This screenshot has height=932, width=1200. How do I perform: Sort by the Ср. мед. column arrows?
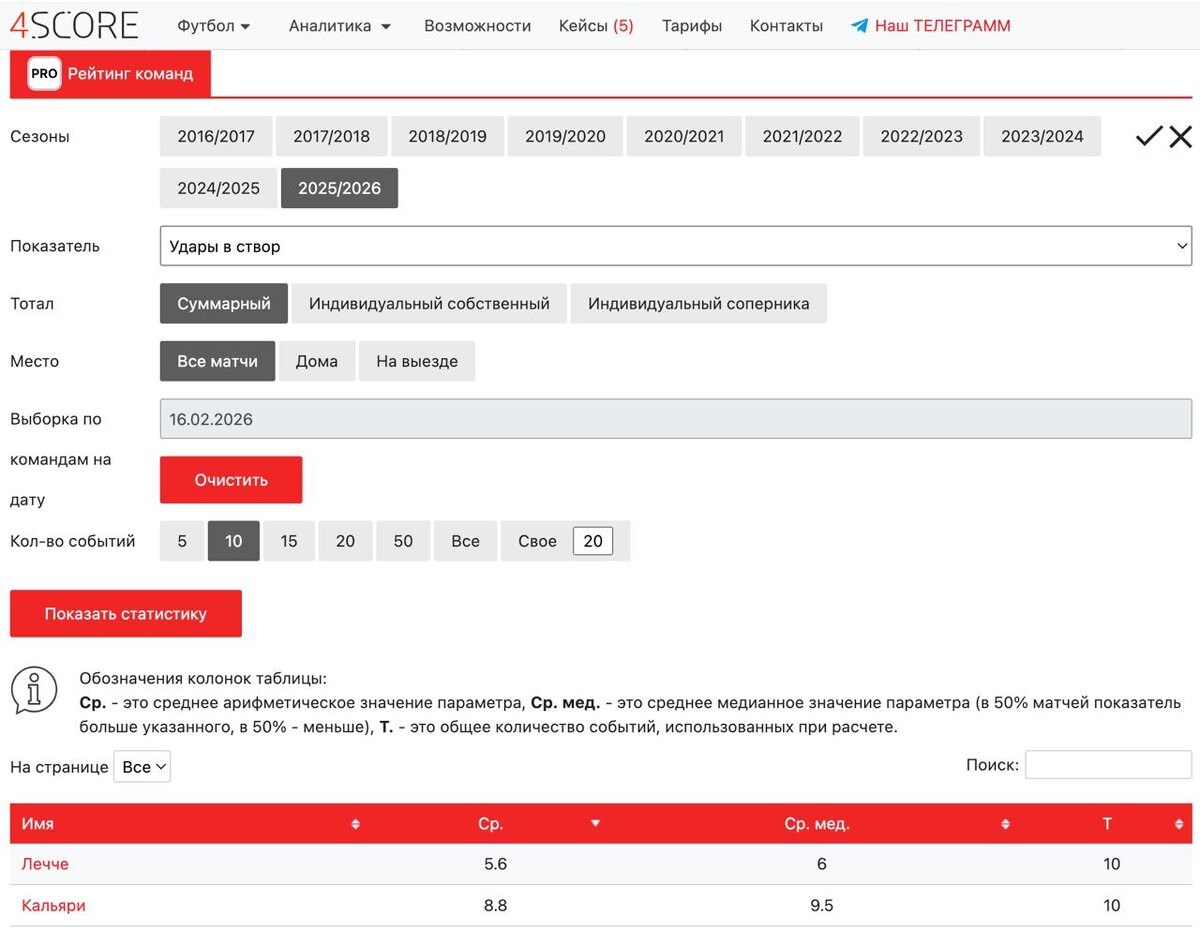(x=1005, y=824)
